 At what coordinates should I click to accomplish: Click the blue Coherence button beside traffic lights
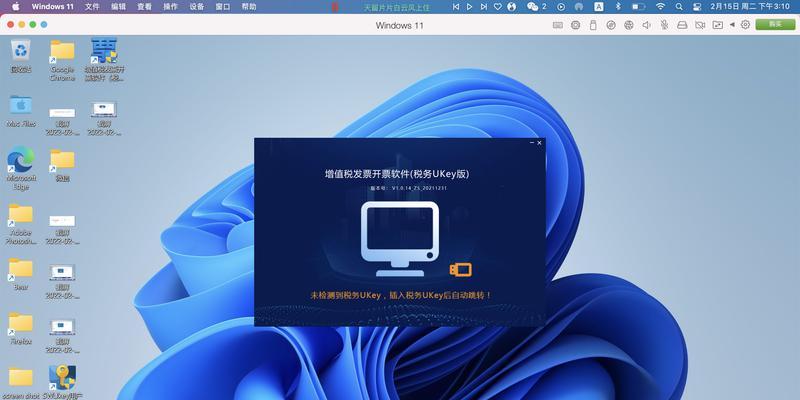tap(44, 24)
